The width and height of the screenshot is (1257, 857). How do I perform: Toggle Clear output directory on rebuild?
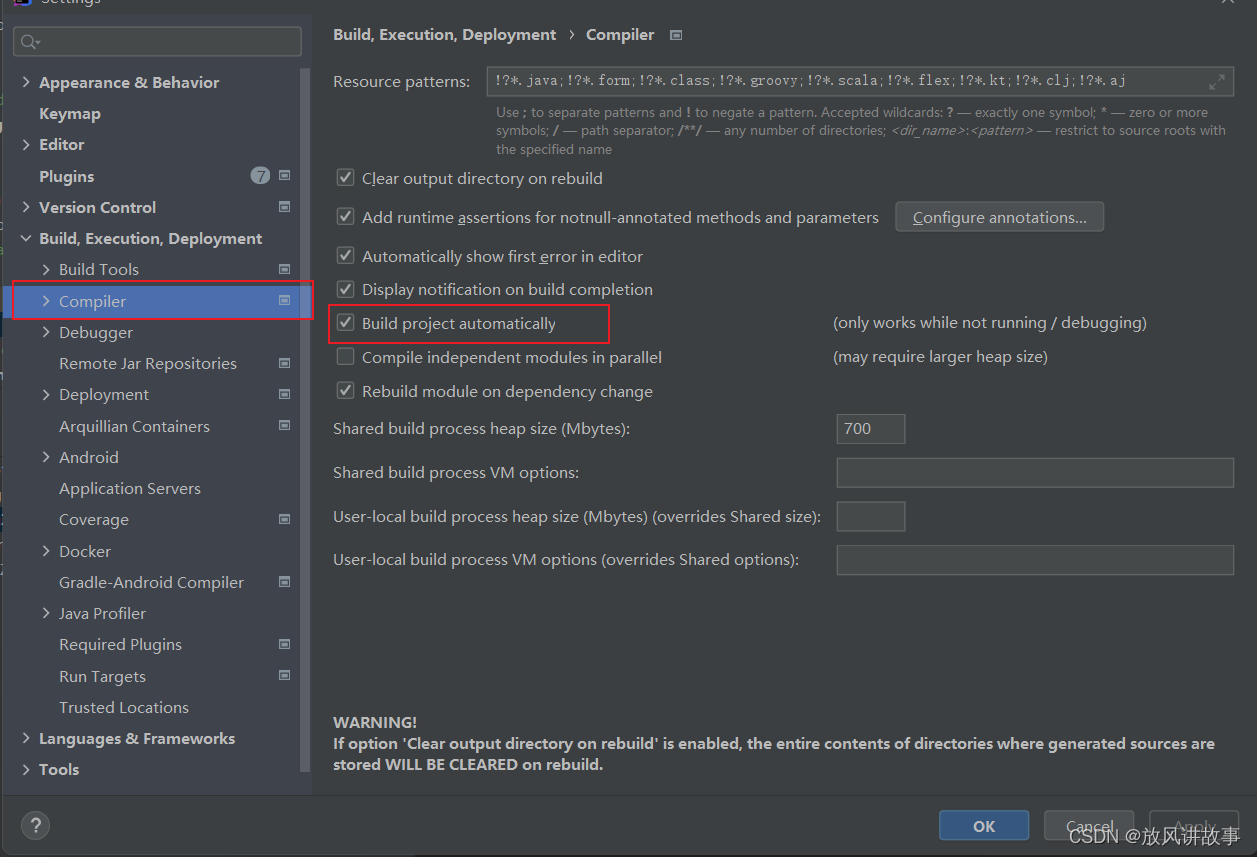coord(345,178)
